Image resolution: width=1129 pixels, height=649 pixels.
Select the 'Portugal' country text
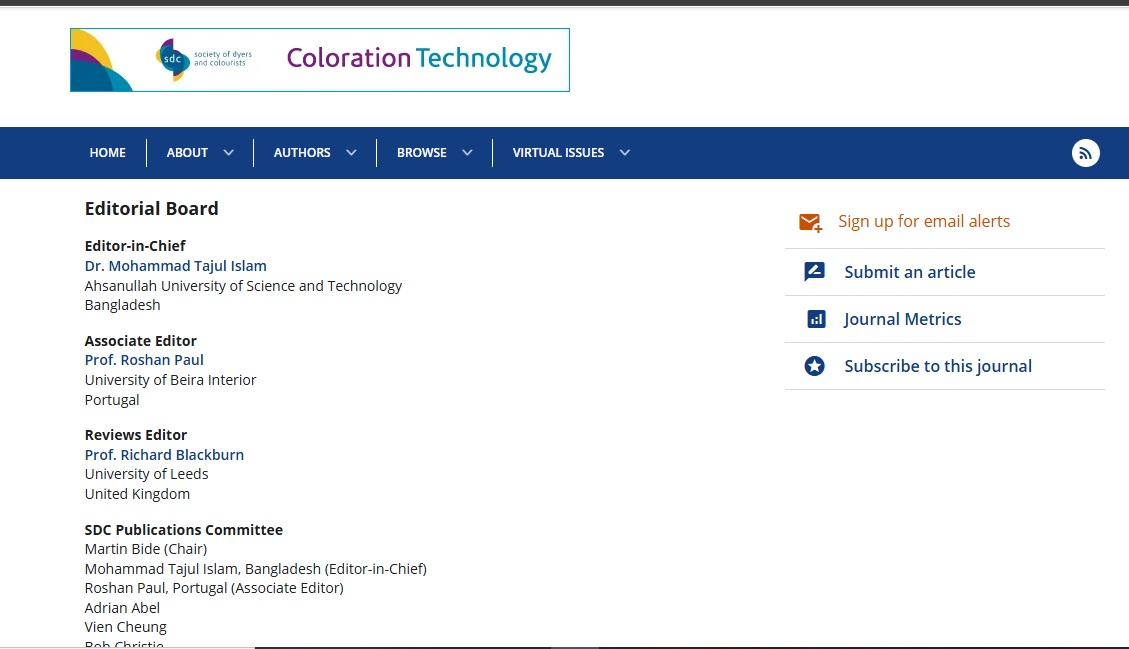112,400
